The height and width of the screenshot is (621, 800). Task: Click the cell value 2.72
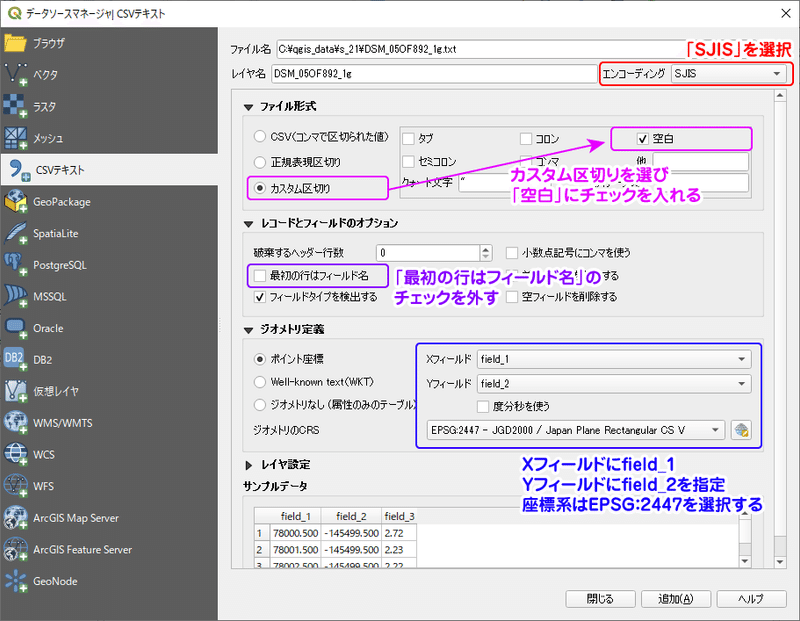399,533
